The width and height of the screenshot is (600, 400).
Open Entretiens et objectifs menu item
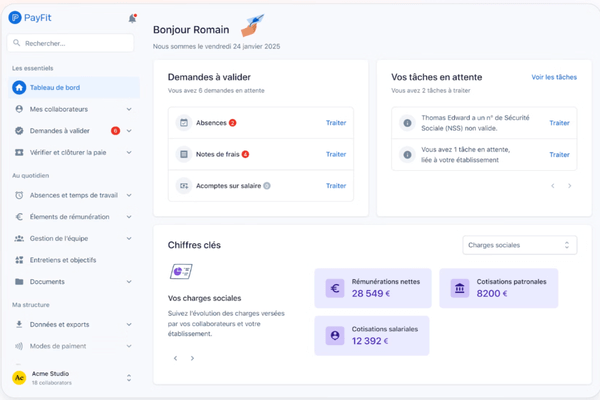coord(66,260)
